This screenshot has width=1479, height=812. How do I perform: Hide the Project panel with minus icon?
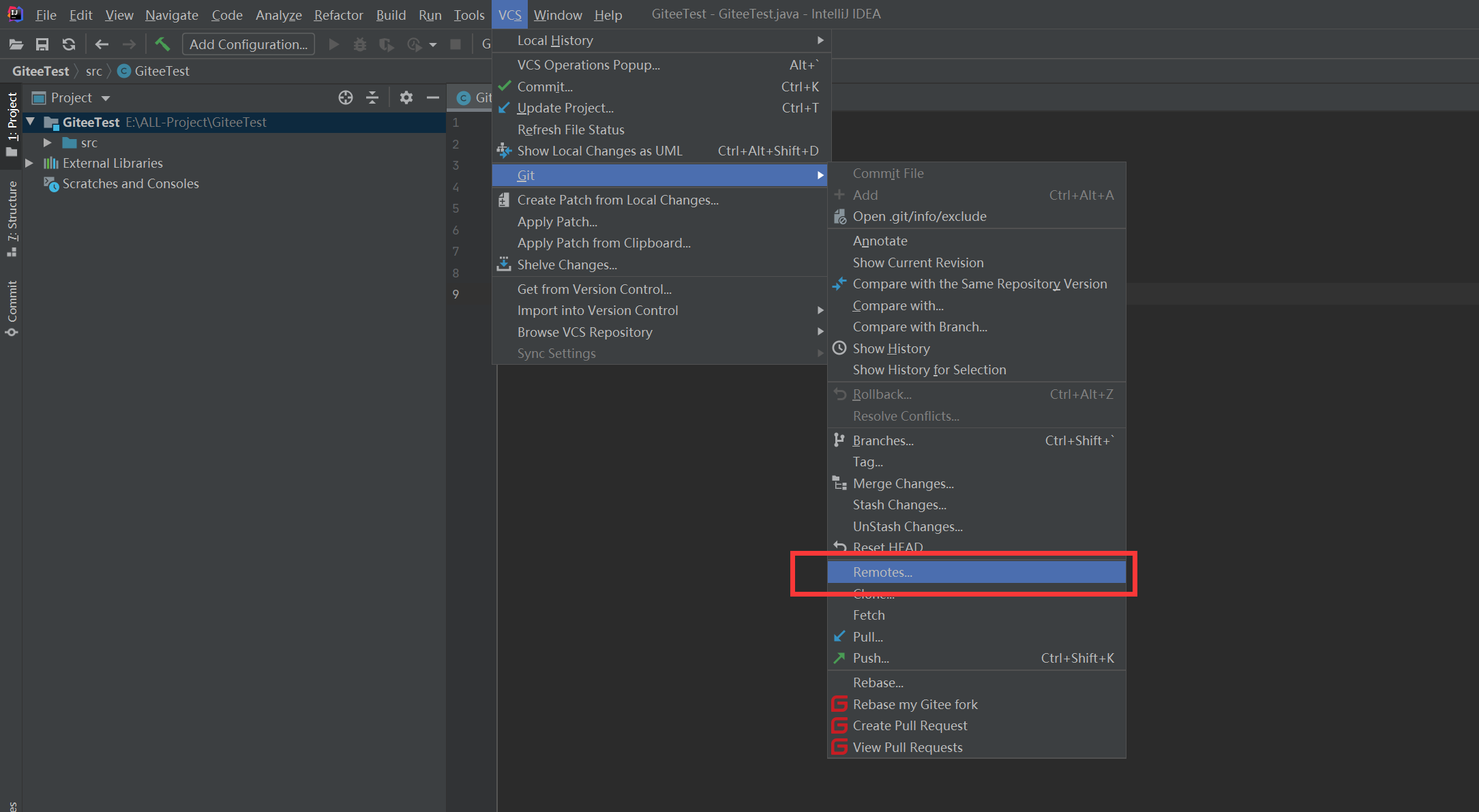433,97
